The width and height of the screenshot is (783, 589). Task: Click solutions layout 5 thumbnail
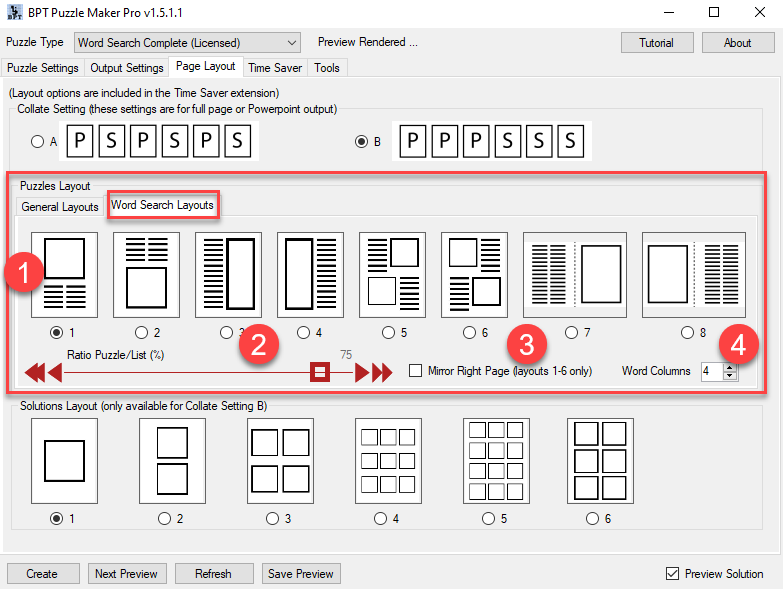[496, 460]
